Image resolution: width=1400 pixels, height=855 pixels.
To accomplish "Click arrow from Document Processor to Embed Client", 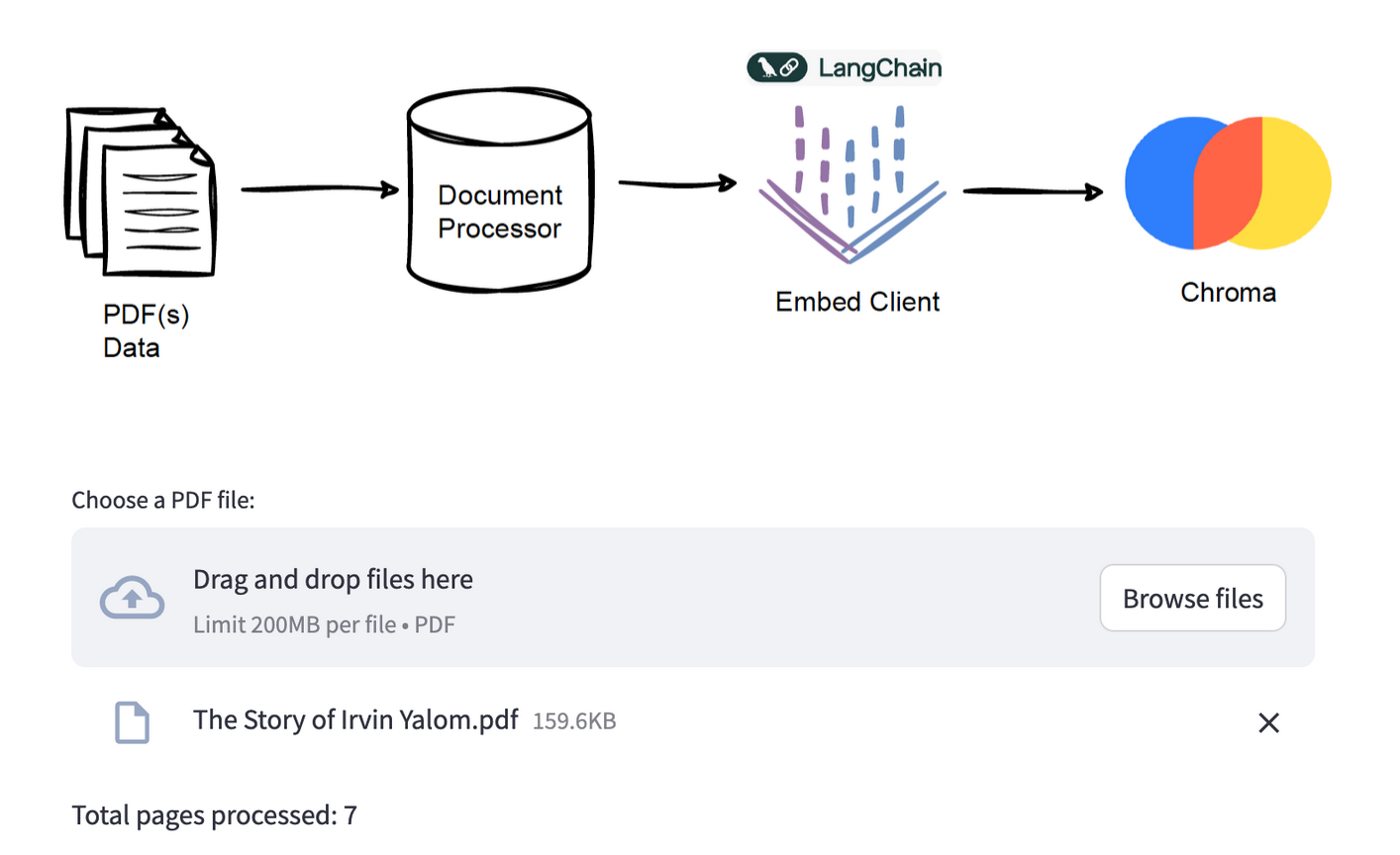I will 677,183.
